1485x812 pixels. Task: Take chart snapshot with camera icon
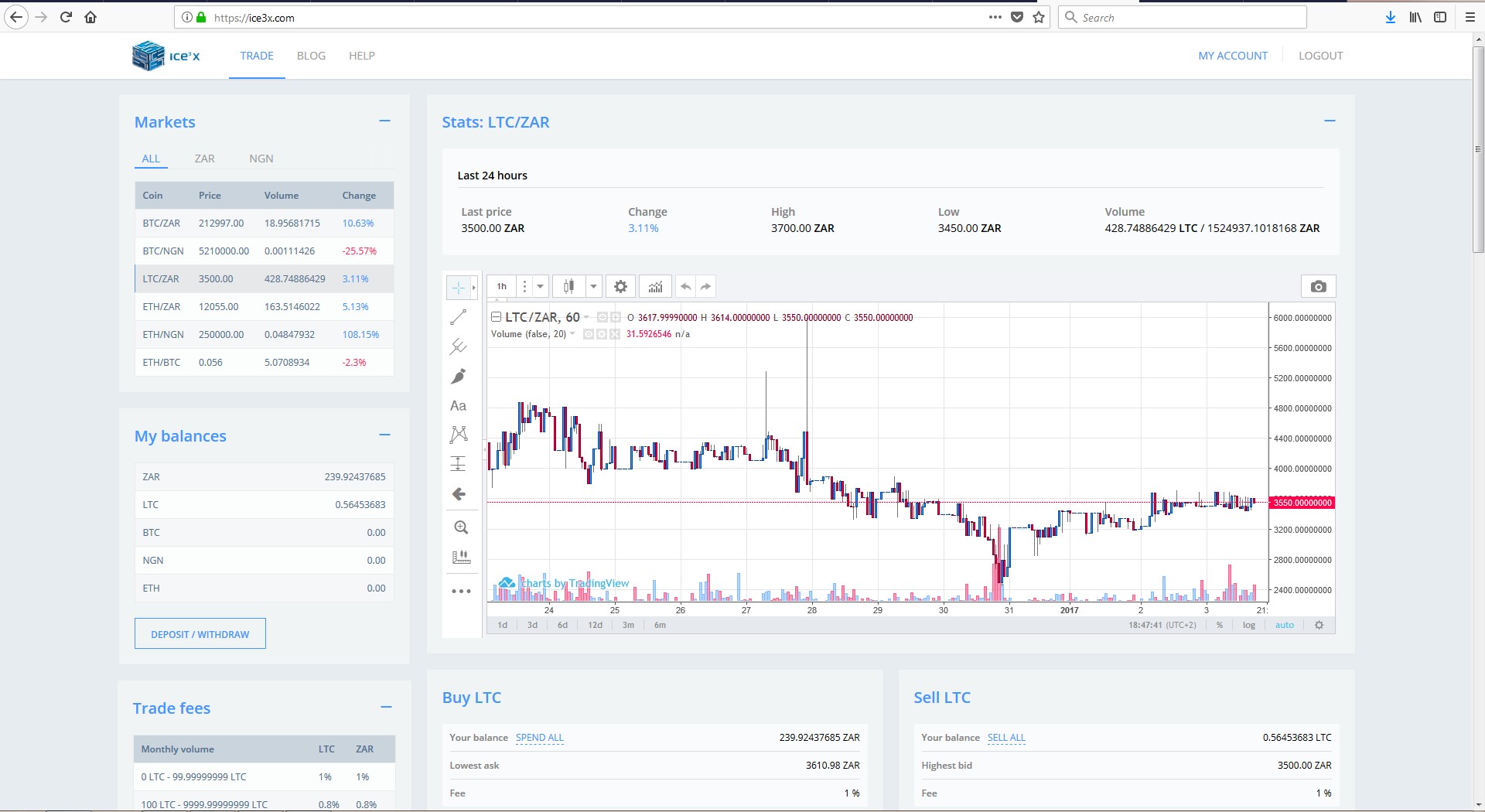click(1319, 286)
